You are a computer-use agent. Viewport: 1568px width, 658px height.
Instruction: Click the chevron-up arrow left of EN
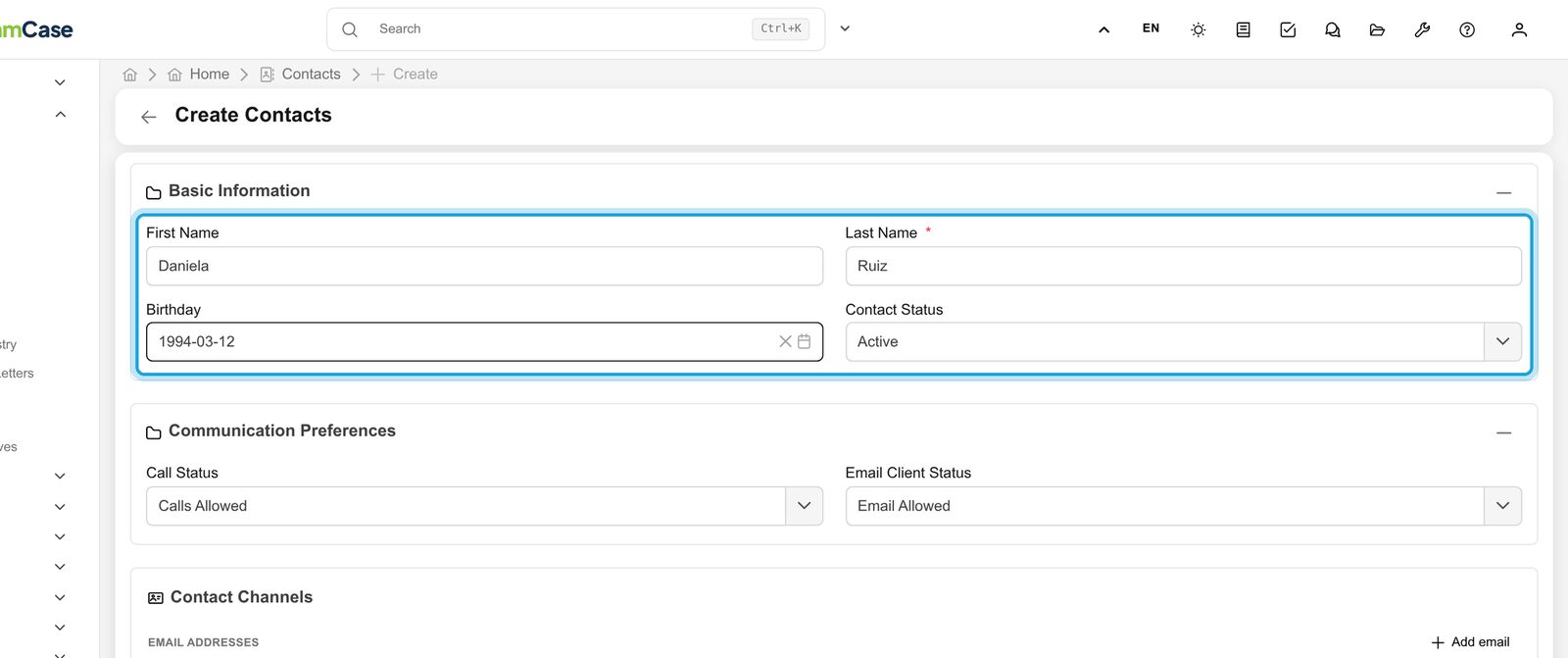[x=1104, y=29]
